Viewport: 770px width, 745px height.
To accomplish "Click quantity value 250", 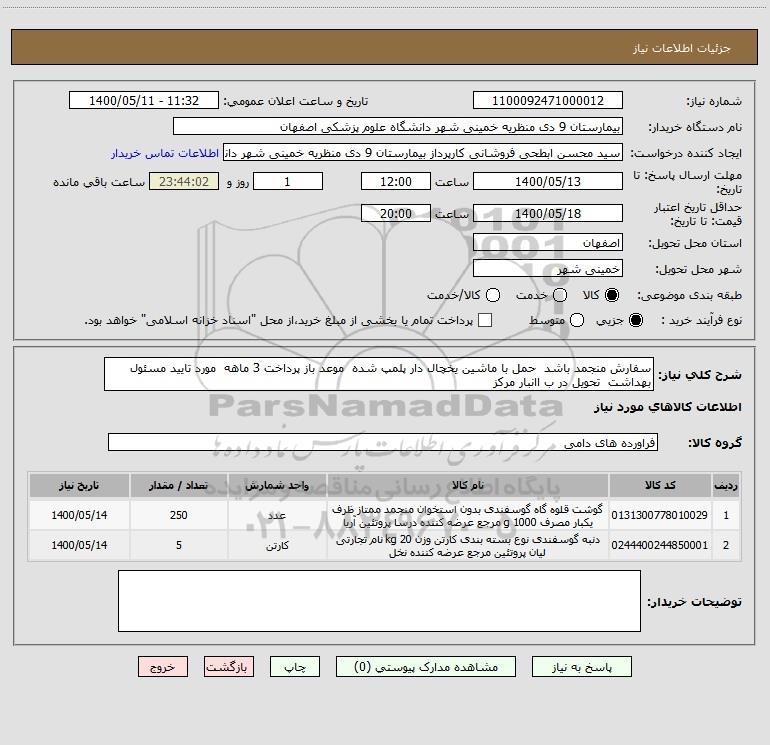I will (x=179, y=515).
